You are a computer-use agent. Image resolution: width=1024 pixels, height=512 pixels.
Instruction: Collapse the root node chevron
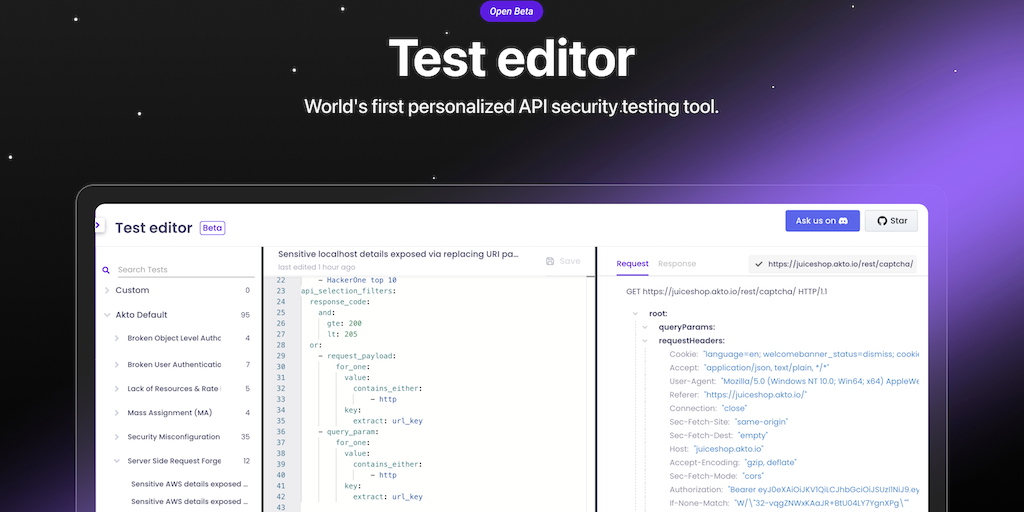point(635,314)
